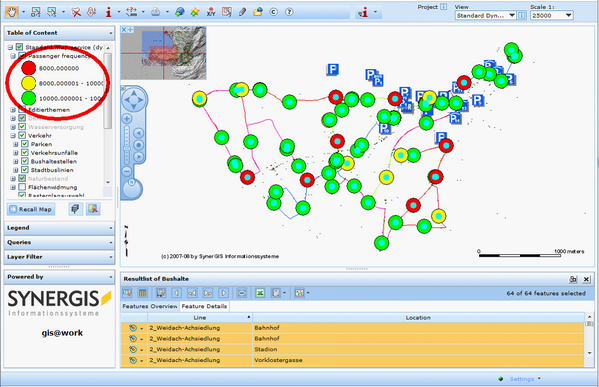Toggle the Verkehrsunfälle layer checkbox
Screen dimensions: 599x387
25,152
